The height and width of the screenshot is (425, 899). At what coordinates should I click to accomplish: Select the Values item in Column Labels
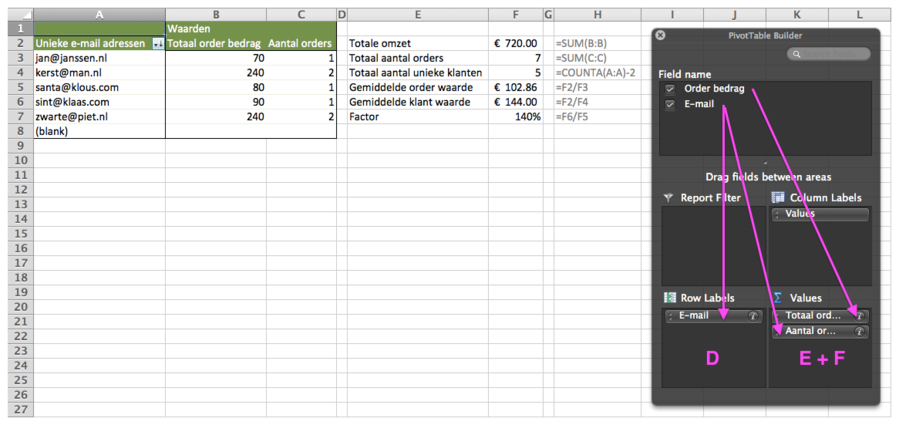(x=819, y=214)
